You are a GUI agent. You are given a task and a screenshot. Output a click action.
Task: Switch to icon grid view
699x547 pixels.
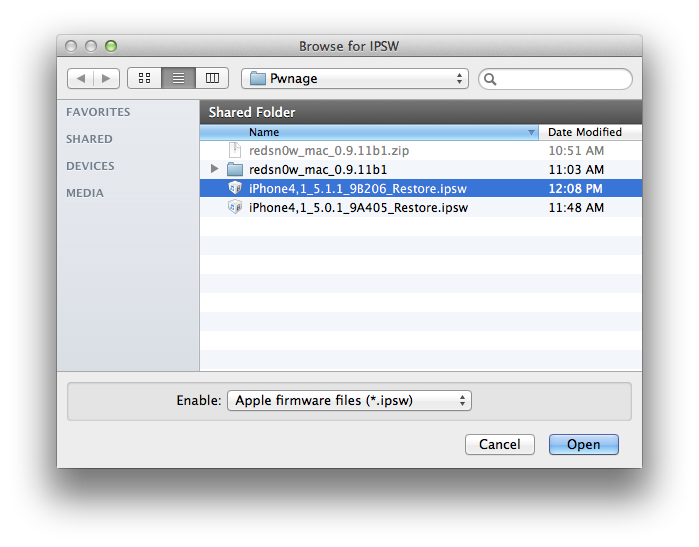pos(144,78)
